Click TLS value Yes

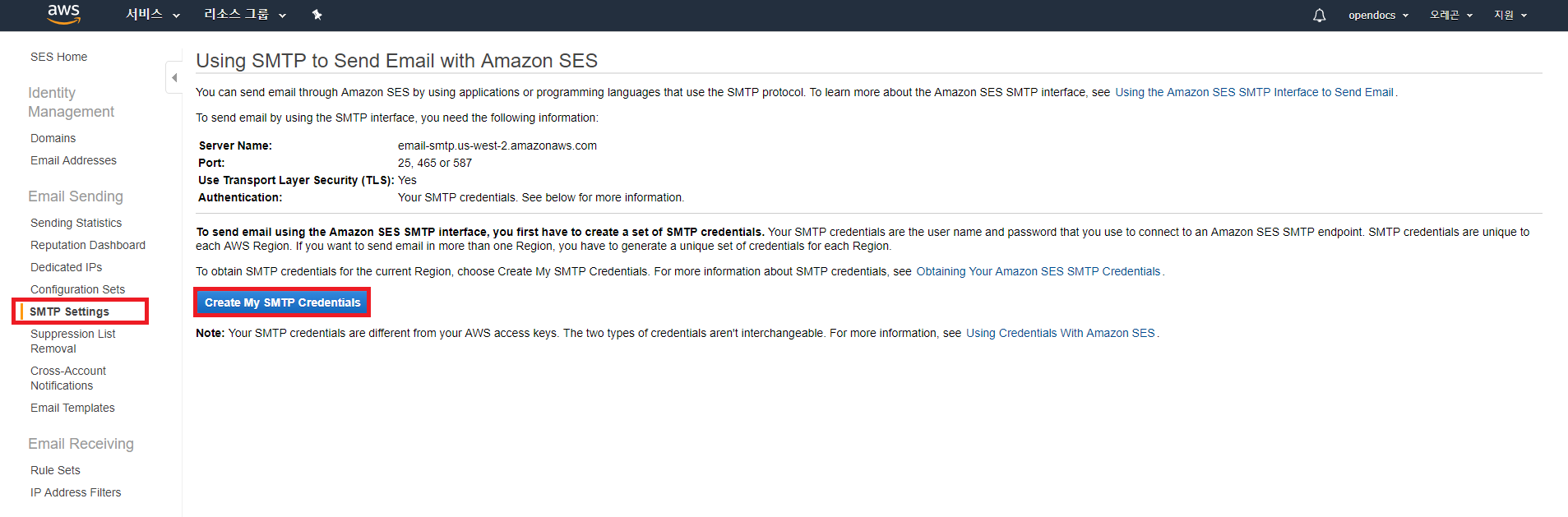[x=407, y=180]
